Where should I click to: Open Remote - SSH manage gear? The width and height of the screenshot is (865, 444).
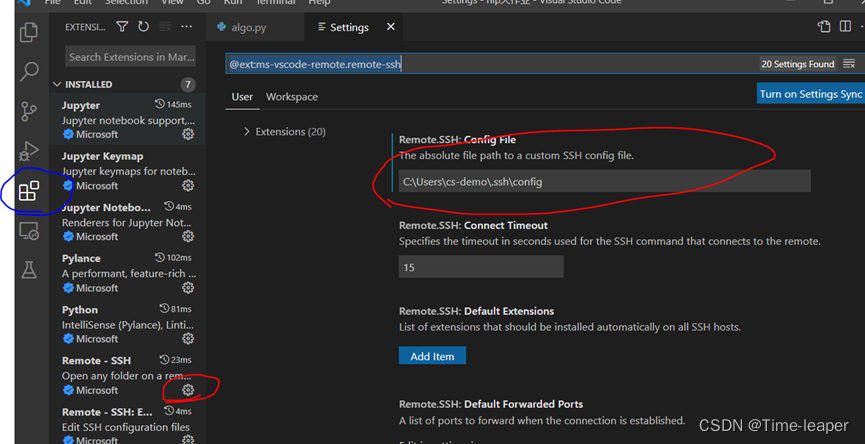[188, 390]
